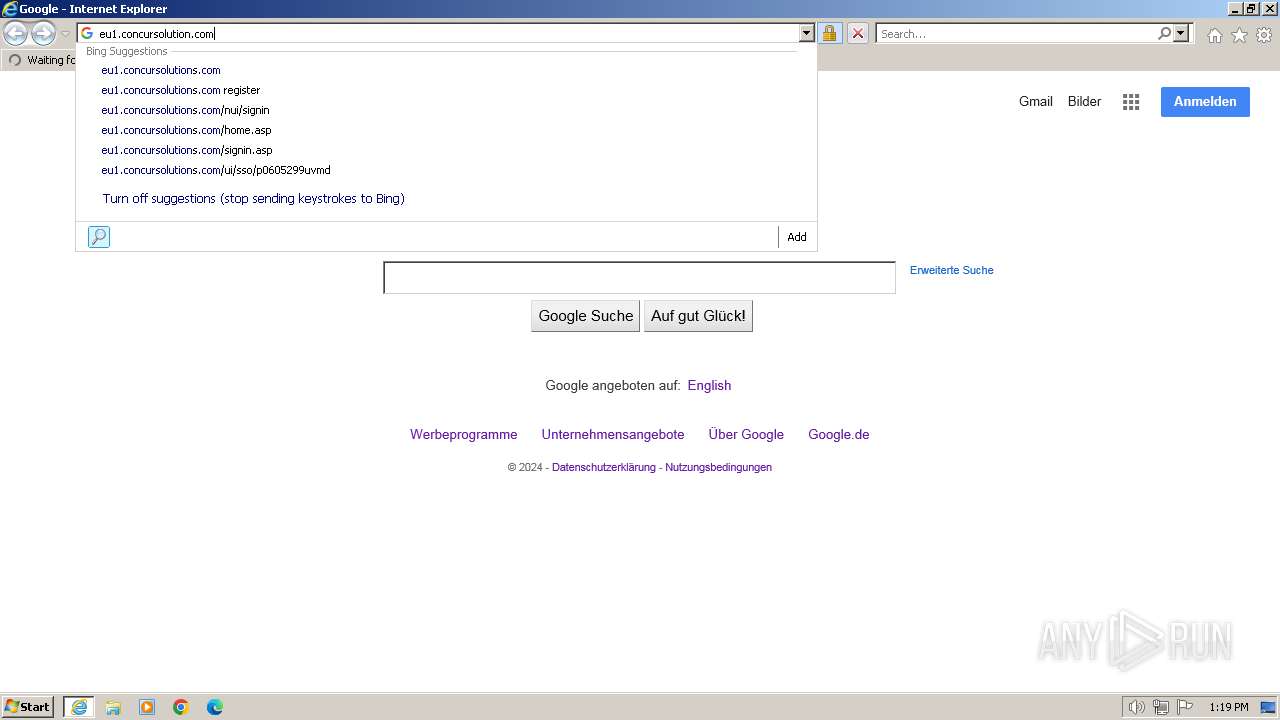Screen dimensions: 1280x720
Task: Open the Über Google link
Action: (x=746, y=434)
